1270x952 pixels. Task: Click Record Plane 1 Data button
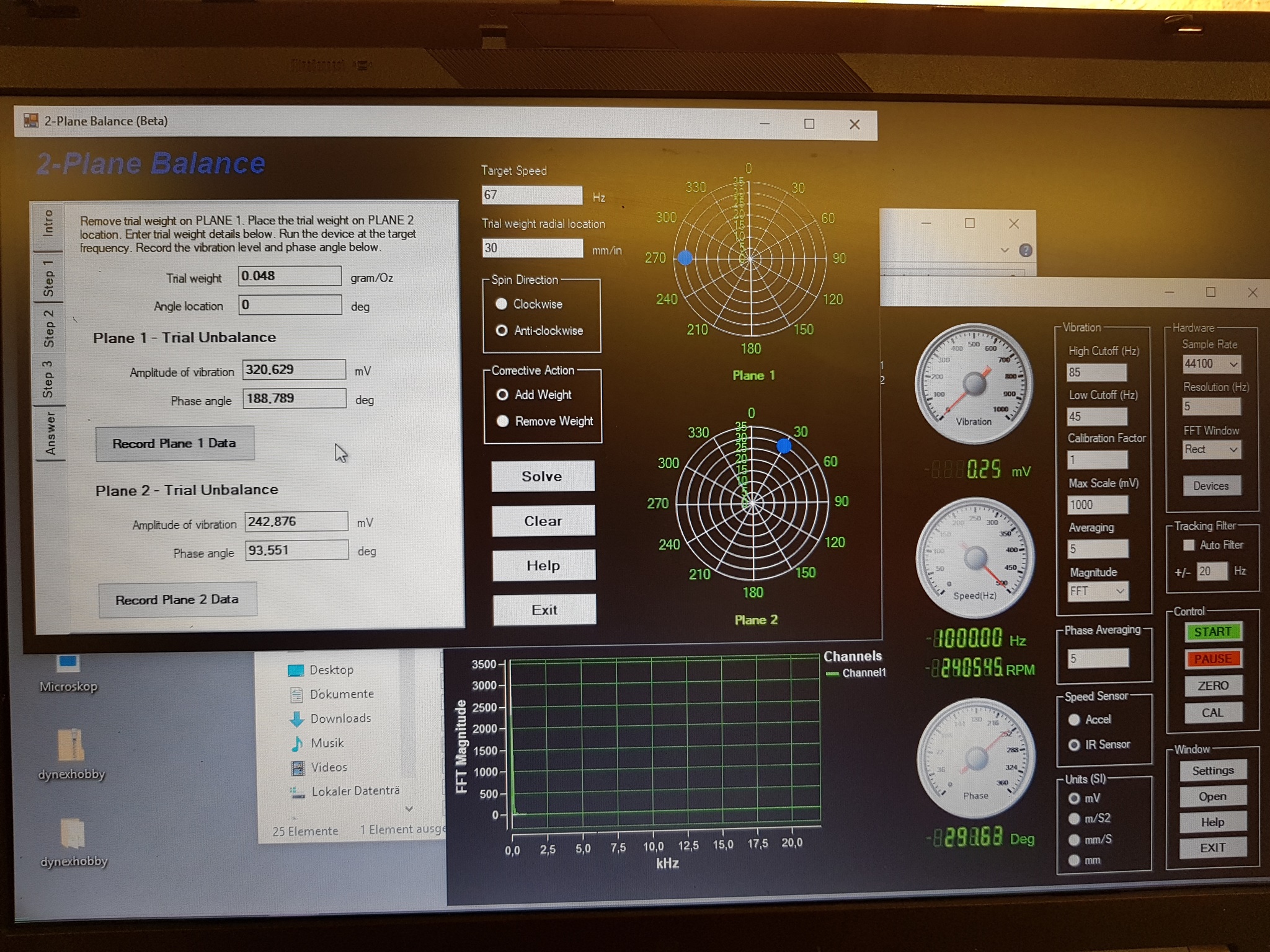click(175, 444)
